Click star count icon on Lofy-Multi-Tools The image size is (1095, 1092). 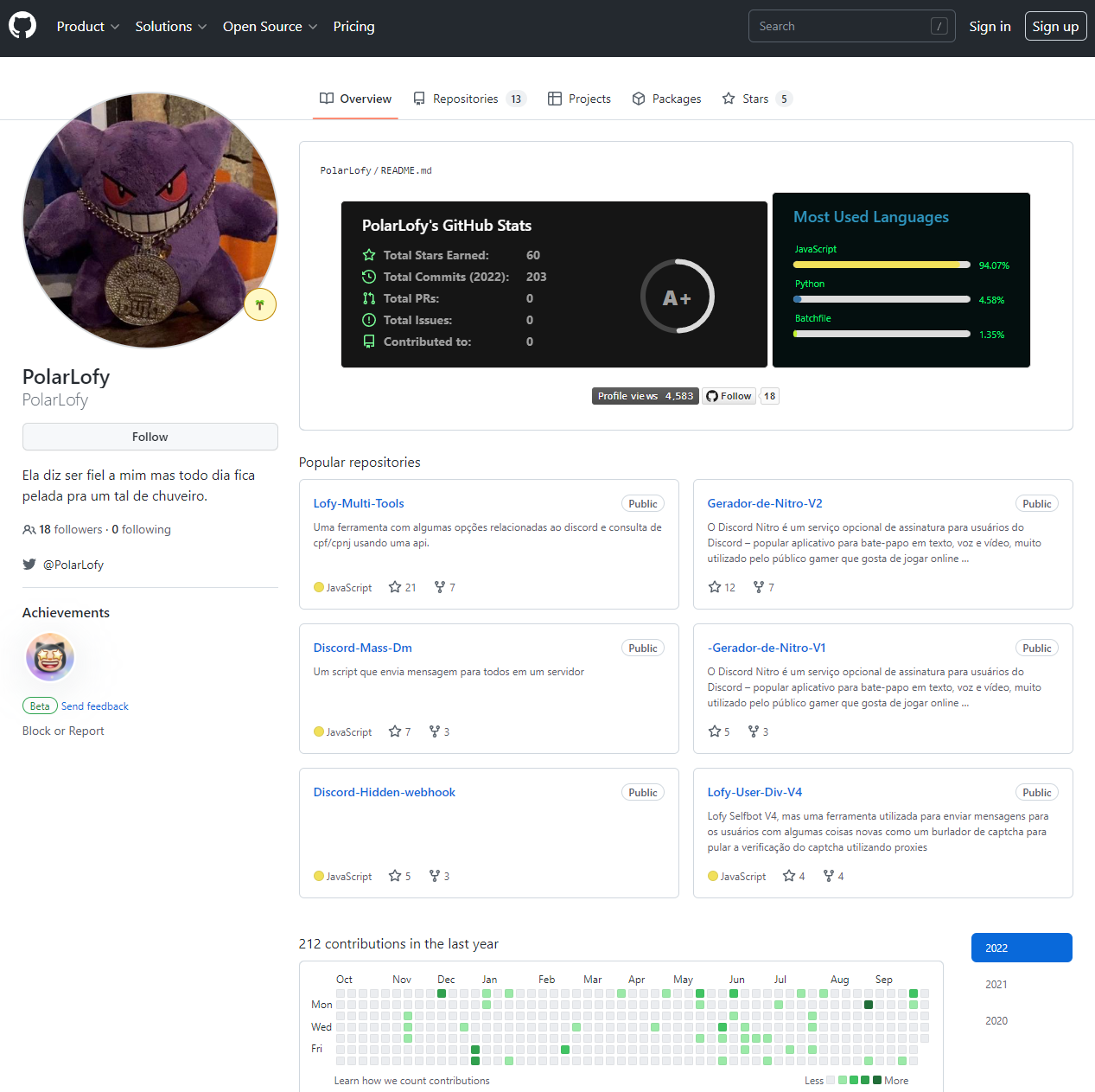[x=395, y=587]
